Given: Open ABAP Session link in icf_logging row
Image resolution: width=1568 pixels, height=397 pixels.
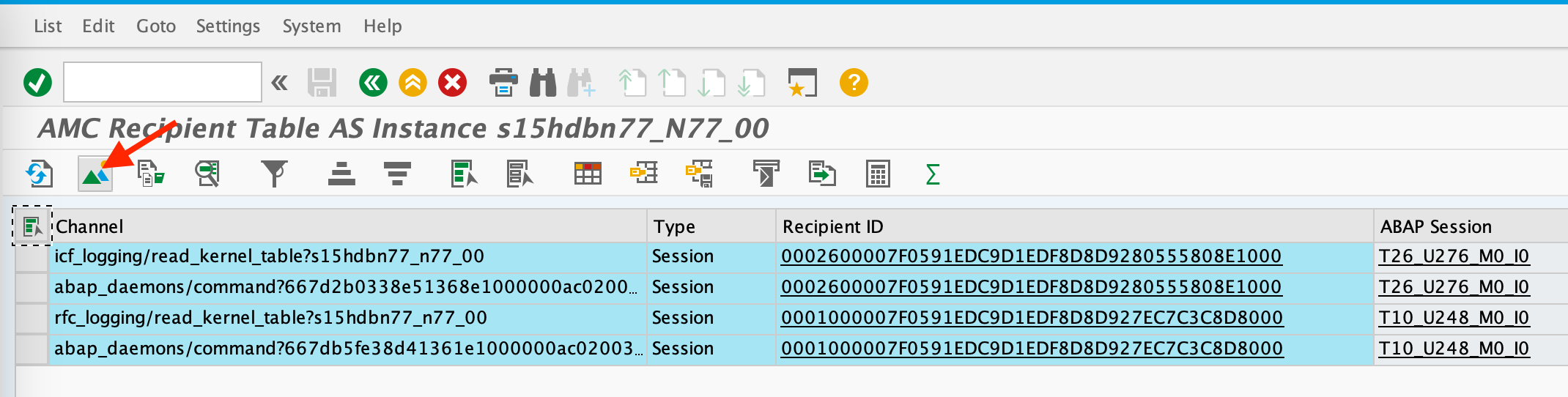Looking at the screenshot, I should click(x=1454, y=256).
